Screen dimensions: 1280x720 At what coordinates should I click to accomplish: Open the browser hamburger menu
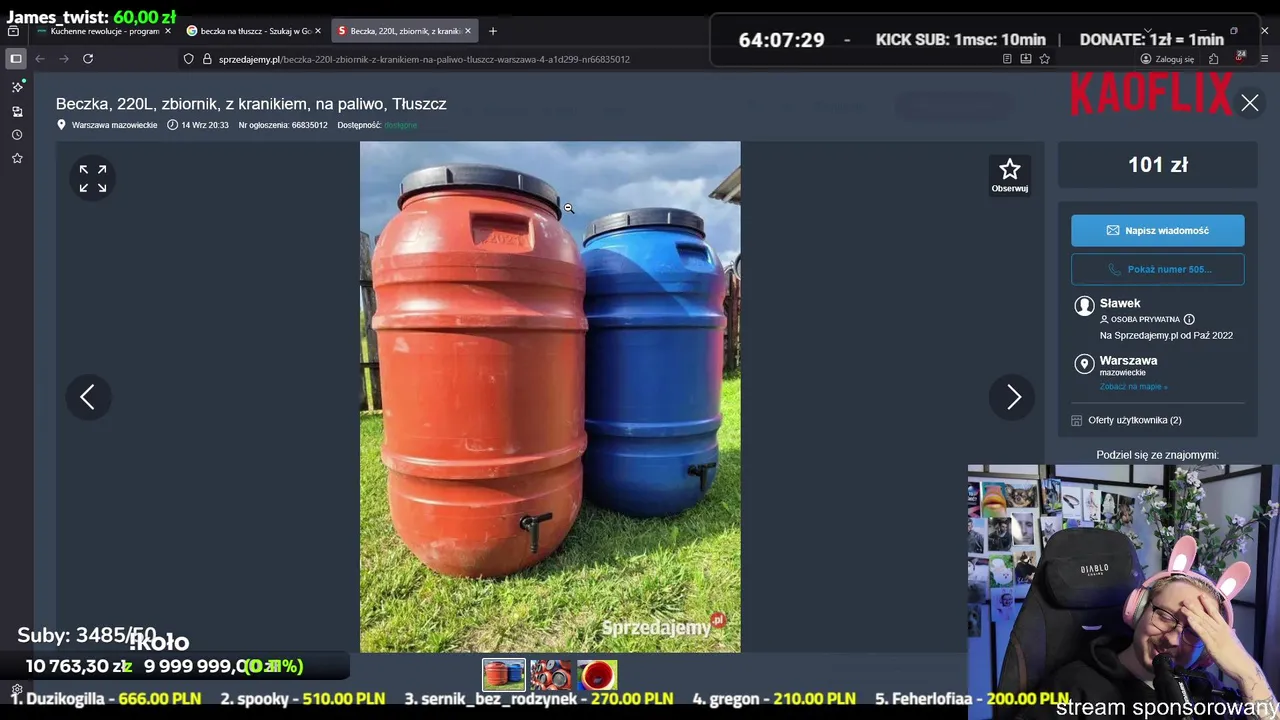pyautogui.click(x=1265, y=59)
